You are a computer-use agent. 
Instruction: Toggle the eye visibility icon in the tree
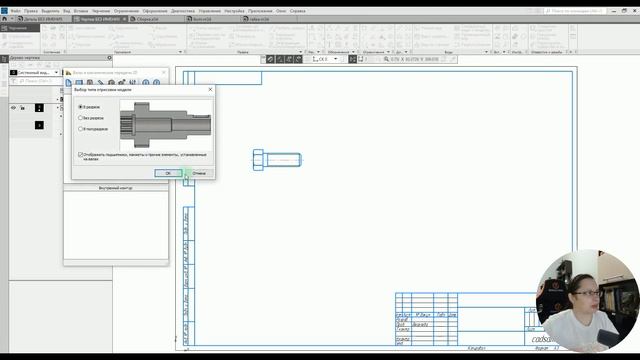13,108
